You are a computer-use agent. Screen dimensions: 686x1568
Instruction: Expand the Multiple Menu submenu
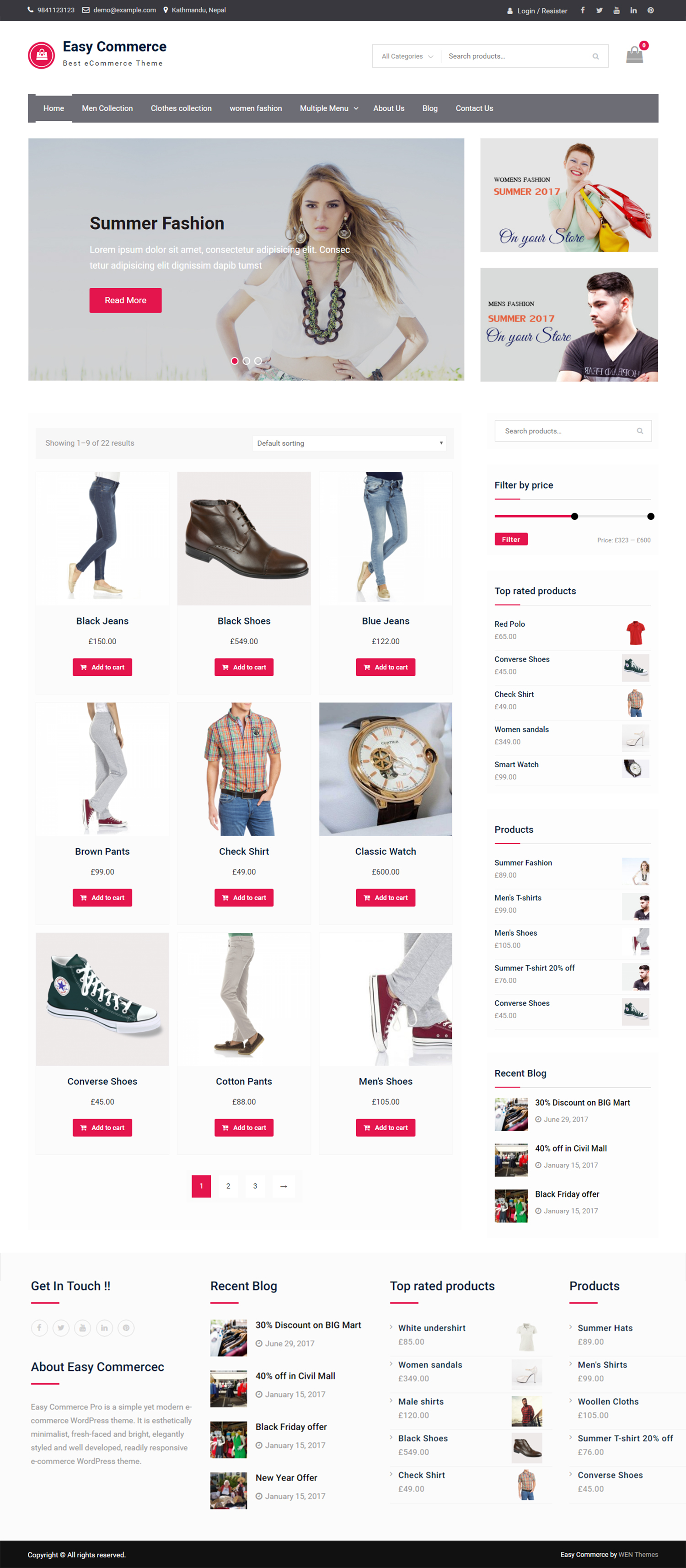click(328, 108)
